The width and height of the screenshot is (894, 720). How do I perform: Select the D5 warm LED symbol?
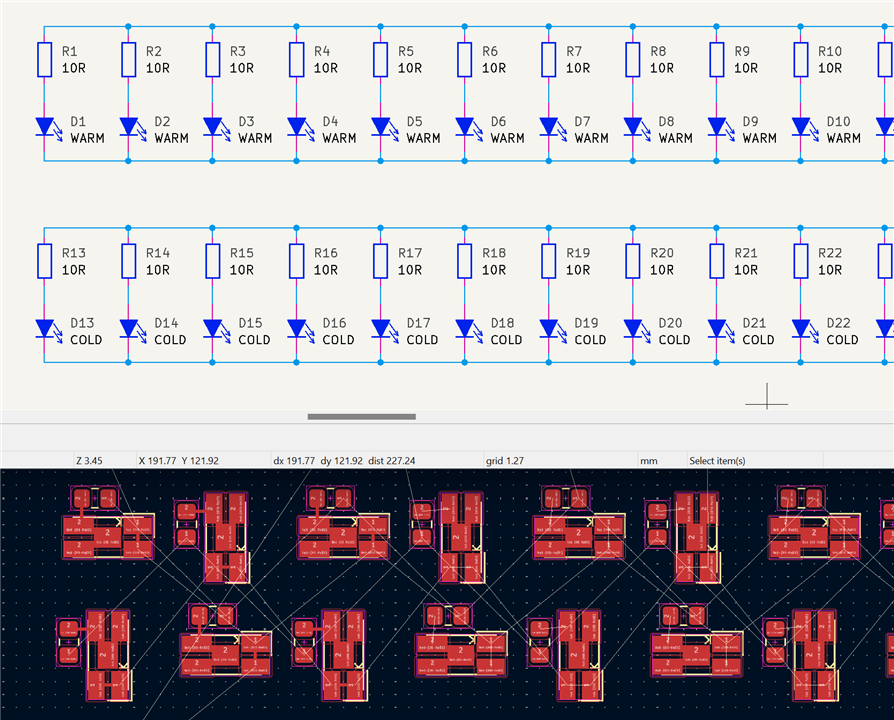383,128
